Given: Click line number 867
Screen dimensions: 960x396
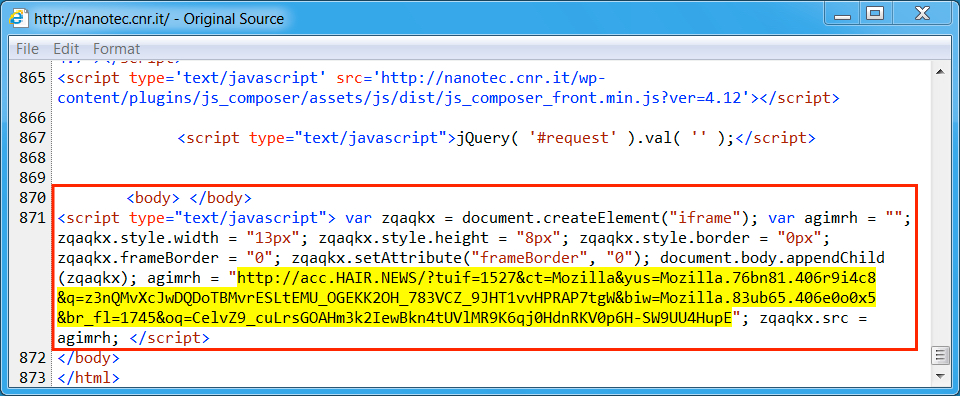Looking at the screenshot, I should click(32, 138).
